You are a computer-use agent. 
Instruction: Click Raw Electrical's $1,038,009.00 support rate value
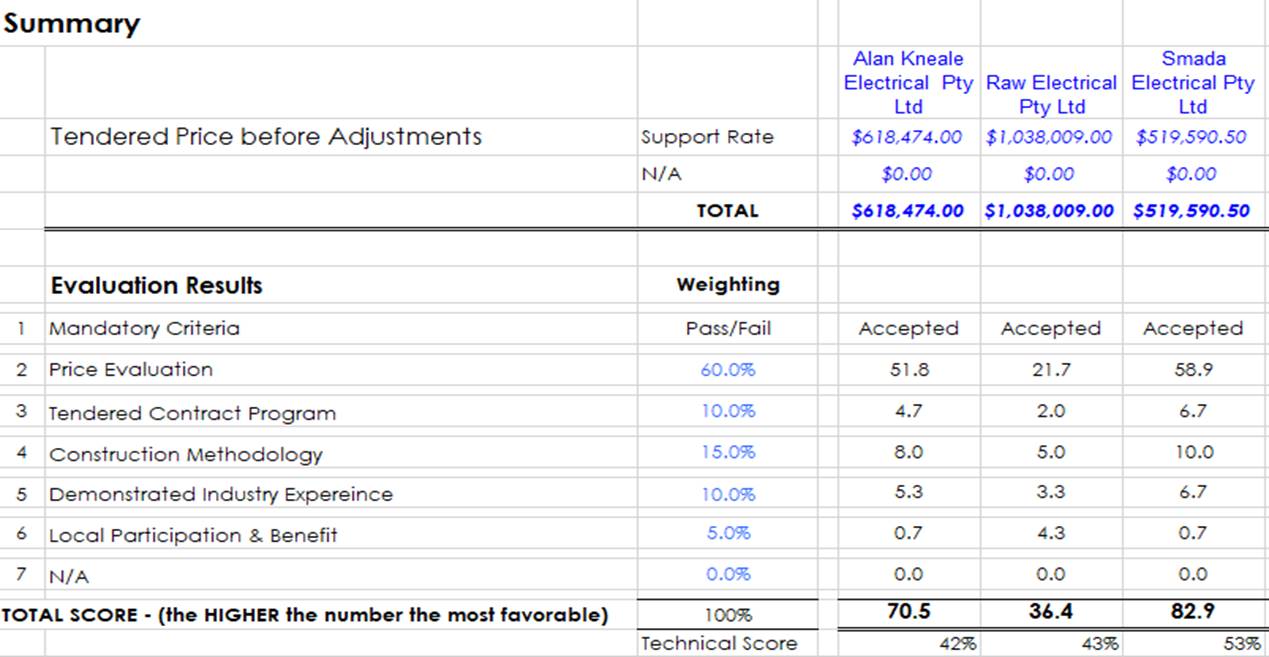[1049, 137]
